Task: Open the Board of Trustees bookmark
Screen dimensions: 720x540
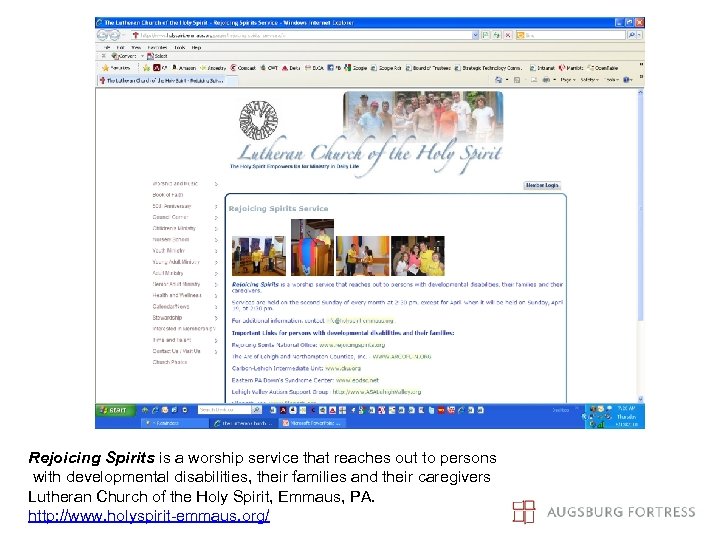Action: click(428, 68)
